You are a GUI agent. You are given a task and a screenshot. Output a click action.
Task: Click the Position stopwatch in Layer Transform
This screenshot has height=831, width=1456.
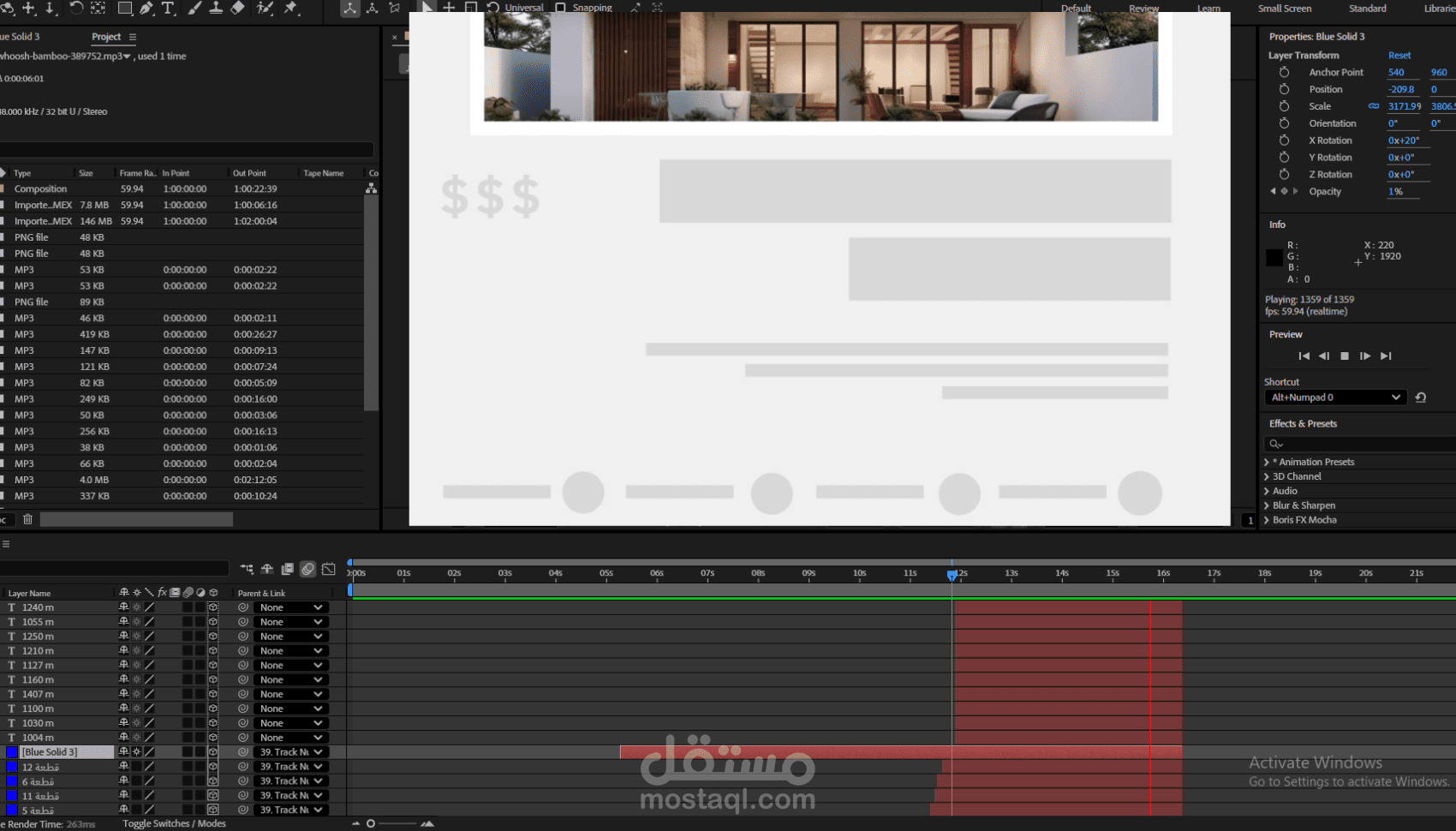pyautogui.click(x=1283, y=89)
